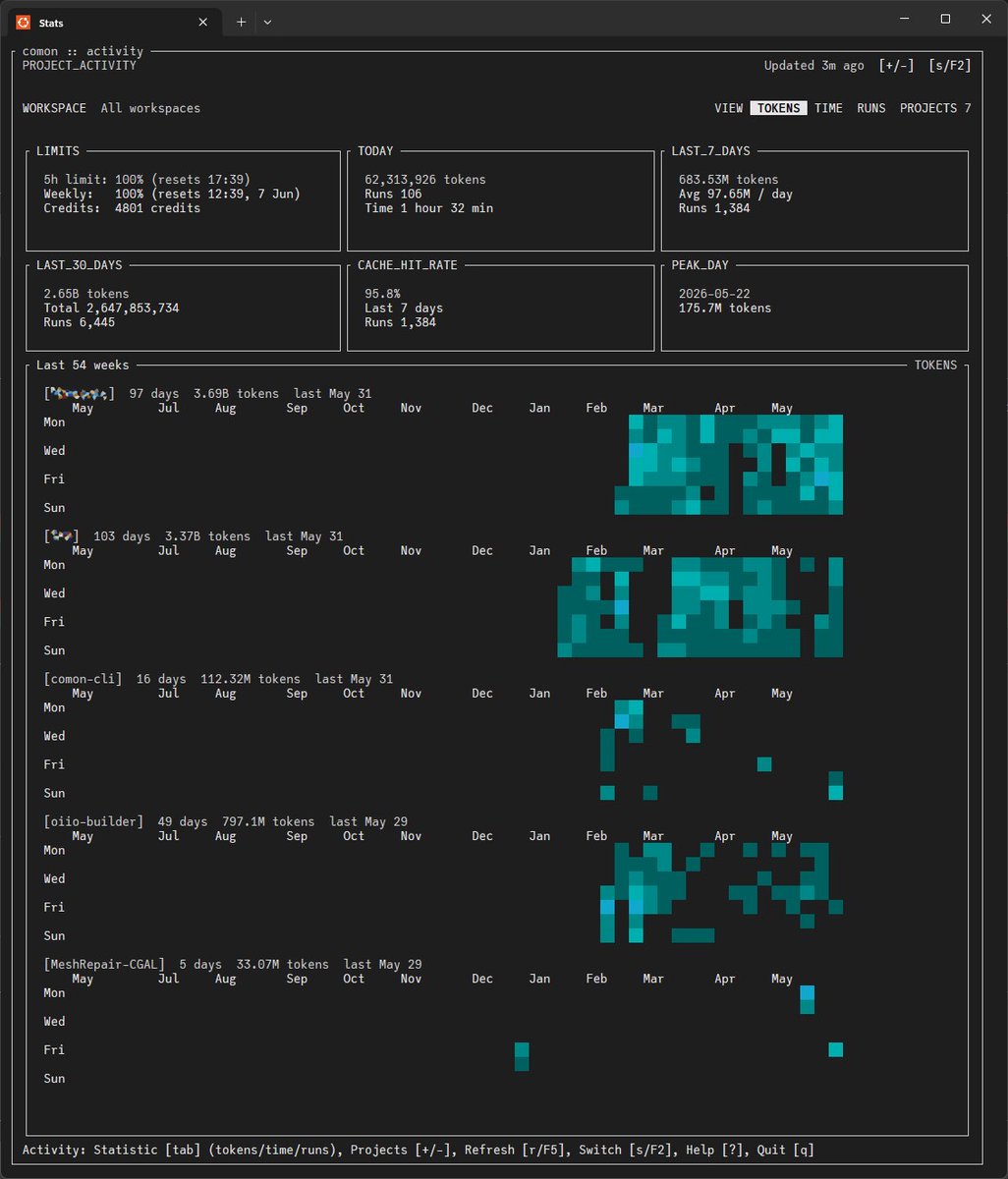Image resolution: width=1008 pixels, height=1179 pixels.
Task: Click the '33.07M tokens' MeshRepair-CGAL summary
Action: coord(283,964)
